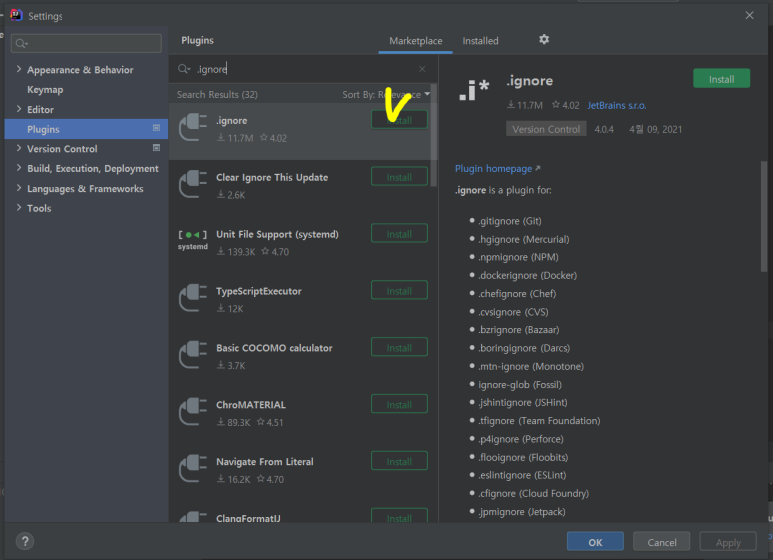773x560 pixels.
Task: Click the Basic COCOMO calculator plugin icon
Action: [193, 354]
